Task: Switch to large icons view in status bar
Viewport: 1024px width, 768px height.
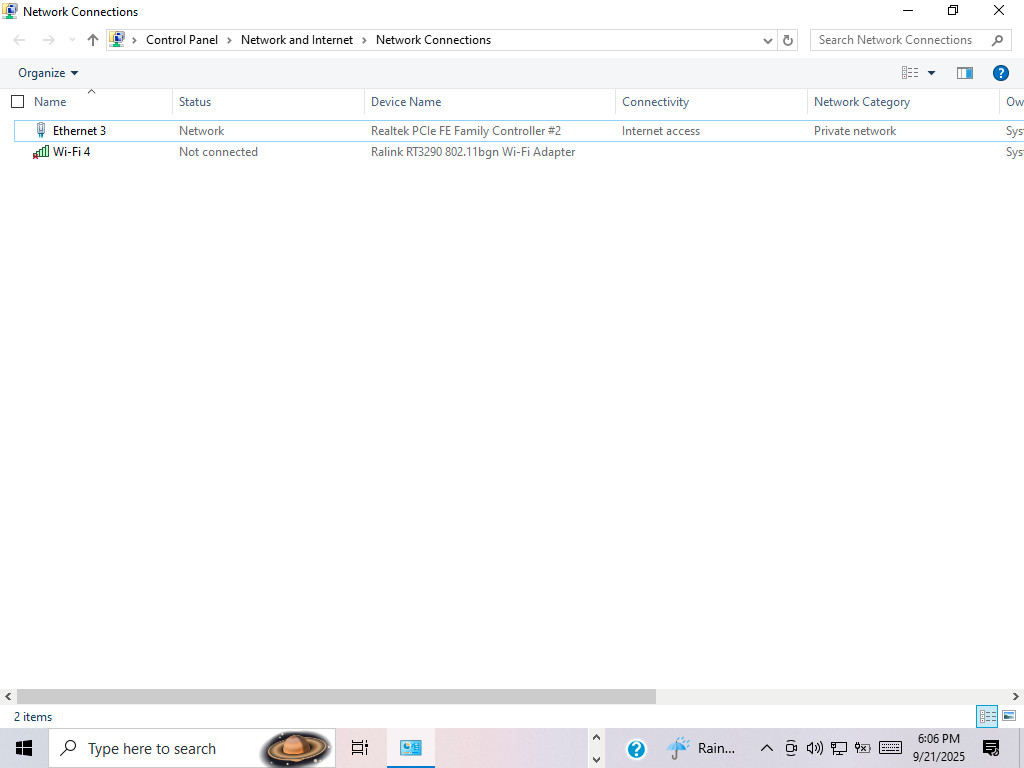Action: pyautogui.click(x=1009, y=716)
